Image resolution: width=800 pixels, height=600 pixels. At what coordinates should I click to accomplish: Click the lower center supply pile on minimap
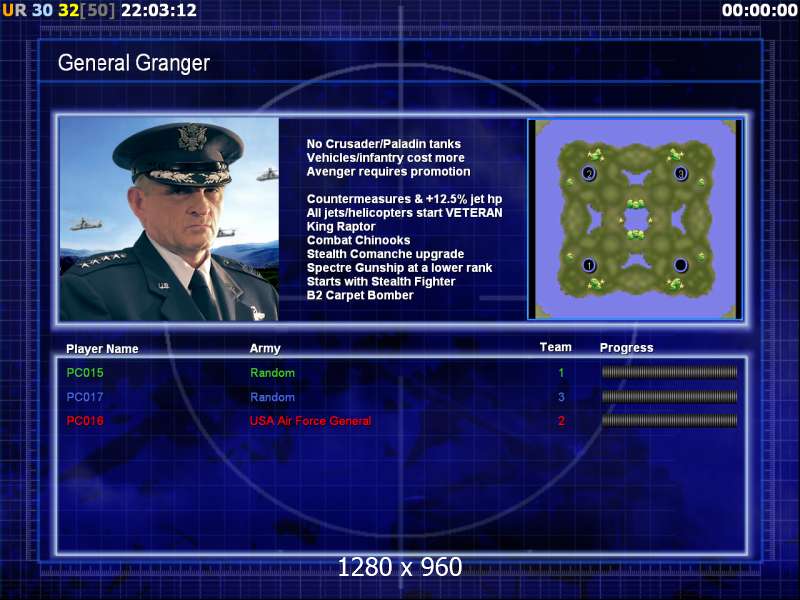coord(635,235)
